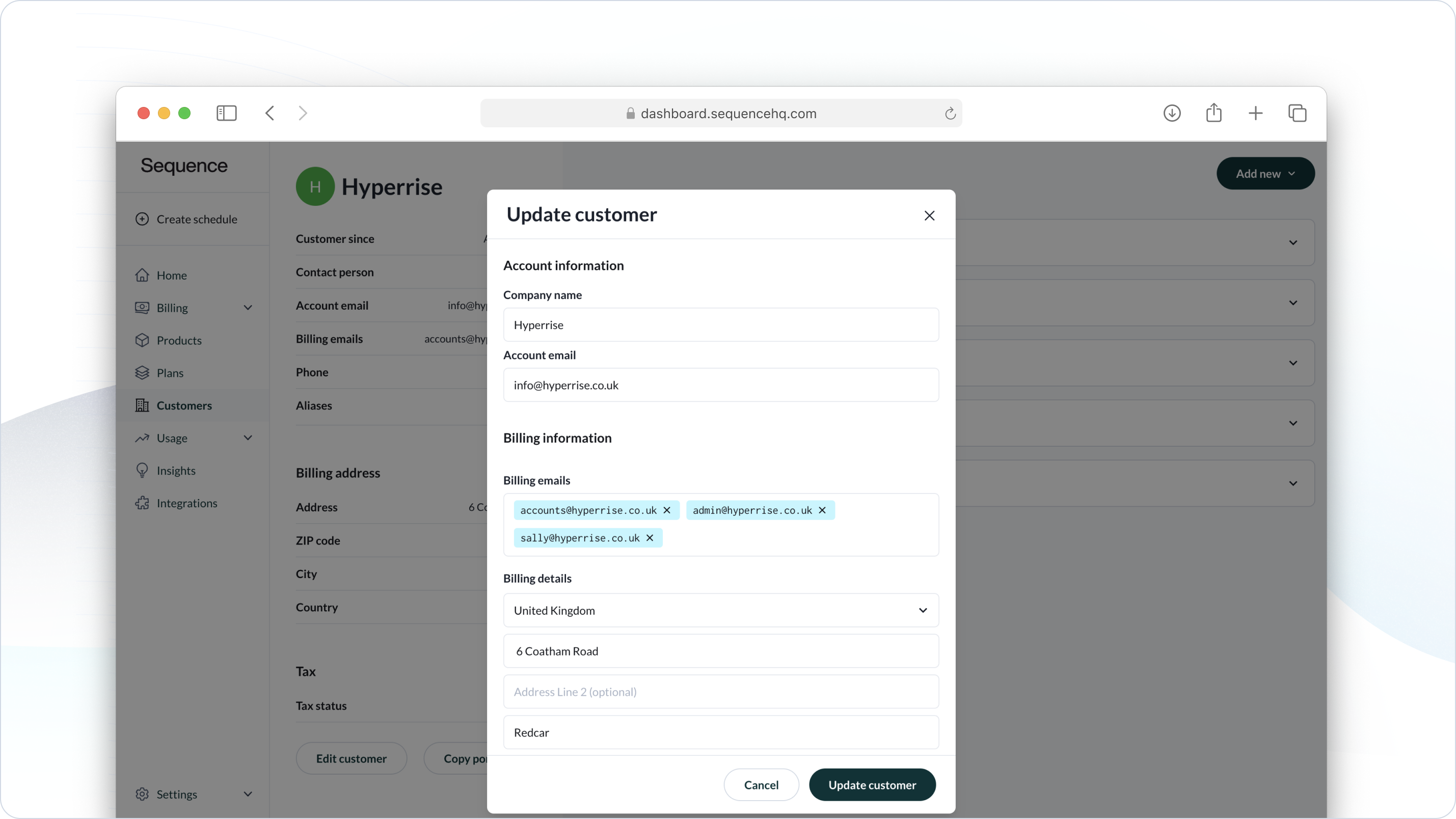
Task: Remove accounts@hyperrise.co.uk billing email
Action: (667, 510)
